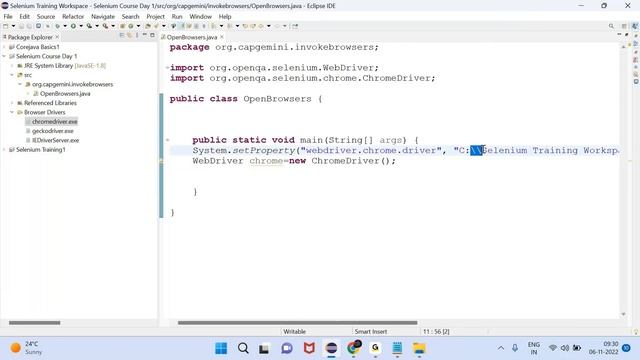Open the Debug launch dropdown arrow
Screen dimensions: 640x360
65,26
